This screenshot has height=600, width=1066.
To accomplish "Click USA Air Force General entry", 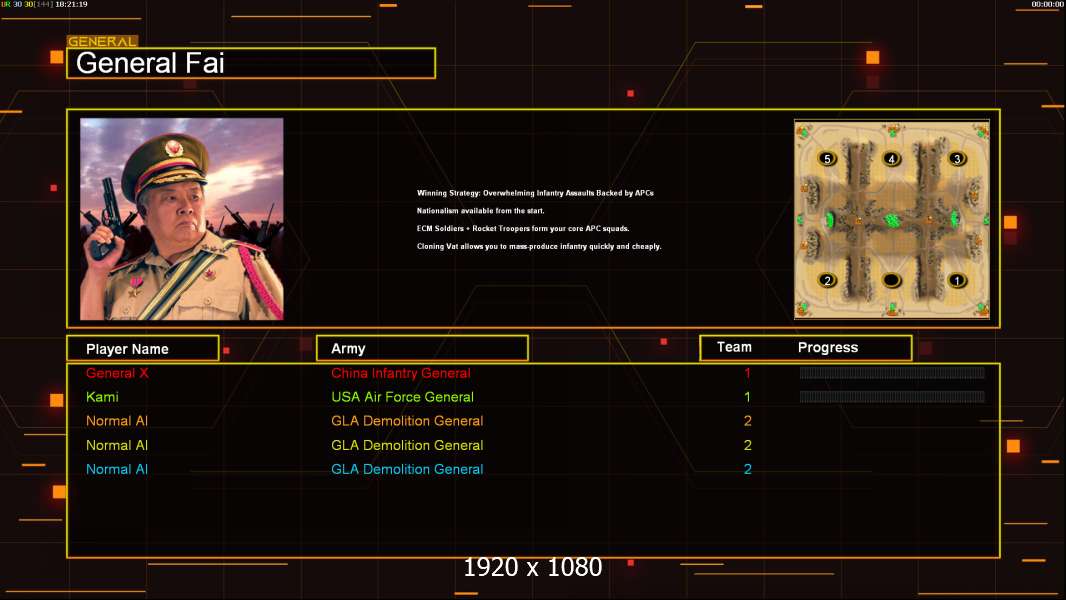I will tap(402, 397).
